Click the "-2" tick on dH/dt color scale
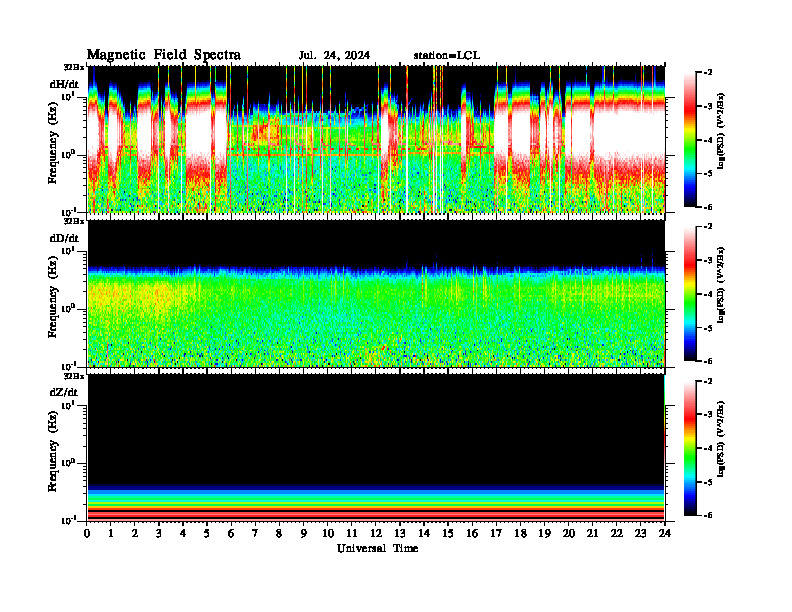792x612 pixels. coord(709,72)
